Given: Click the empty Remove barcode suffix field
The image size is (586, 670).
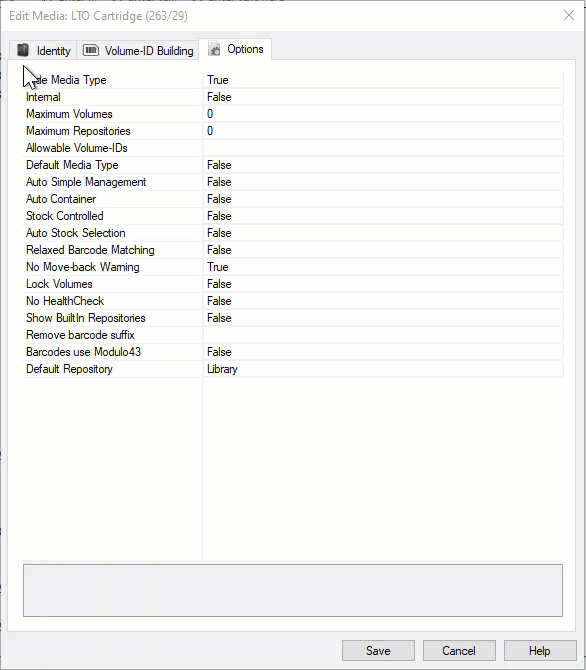Looking at the screenshot, I should pyautogui.click(x=383, y=335).
